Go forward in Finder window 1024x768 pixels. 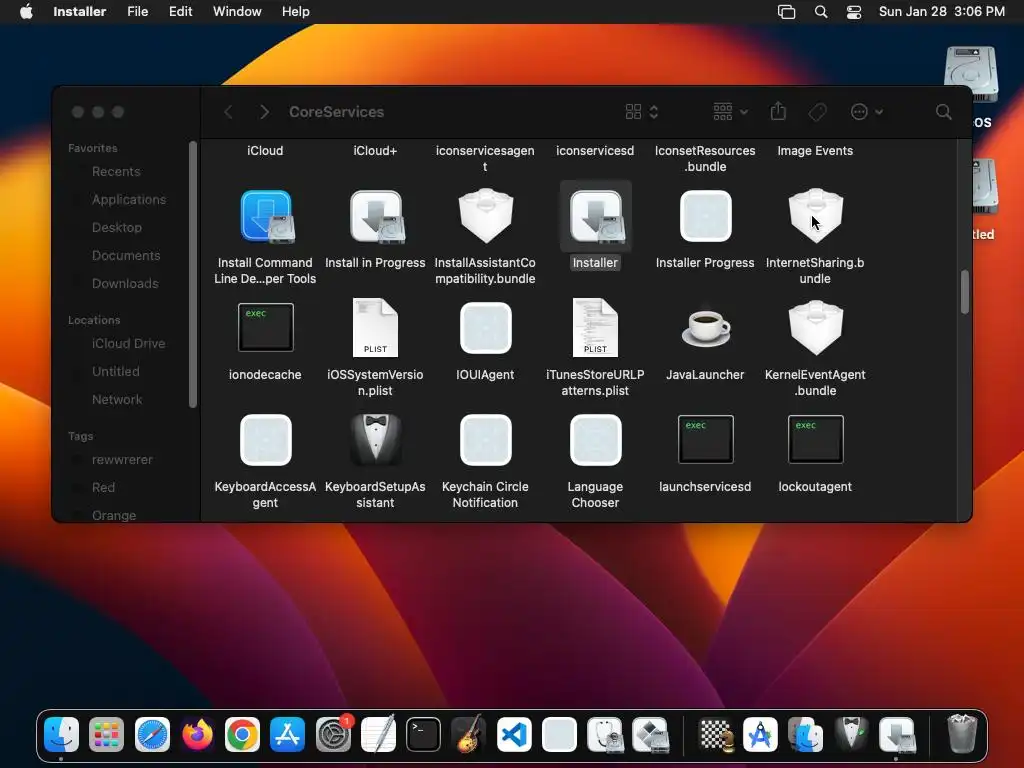264,112
